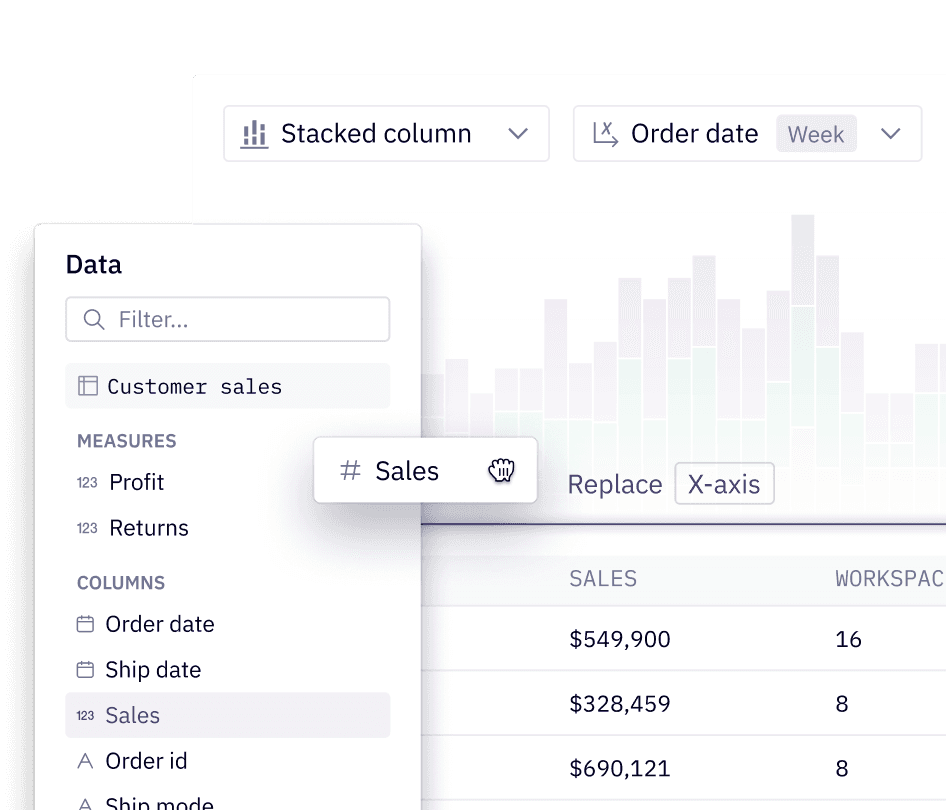The image size is (946, 810).
Task: Click the X-axis icon beside Order date
Action: click(x=605, y=134)
